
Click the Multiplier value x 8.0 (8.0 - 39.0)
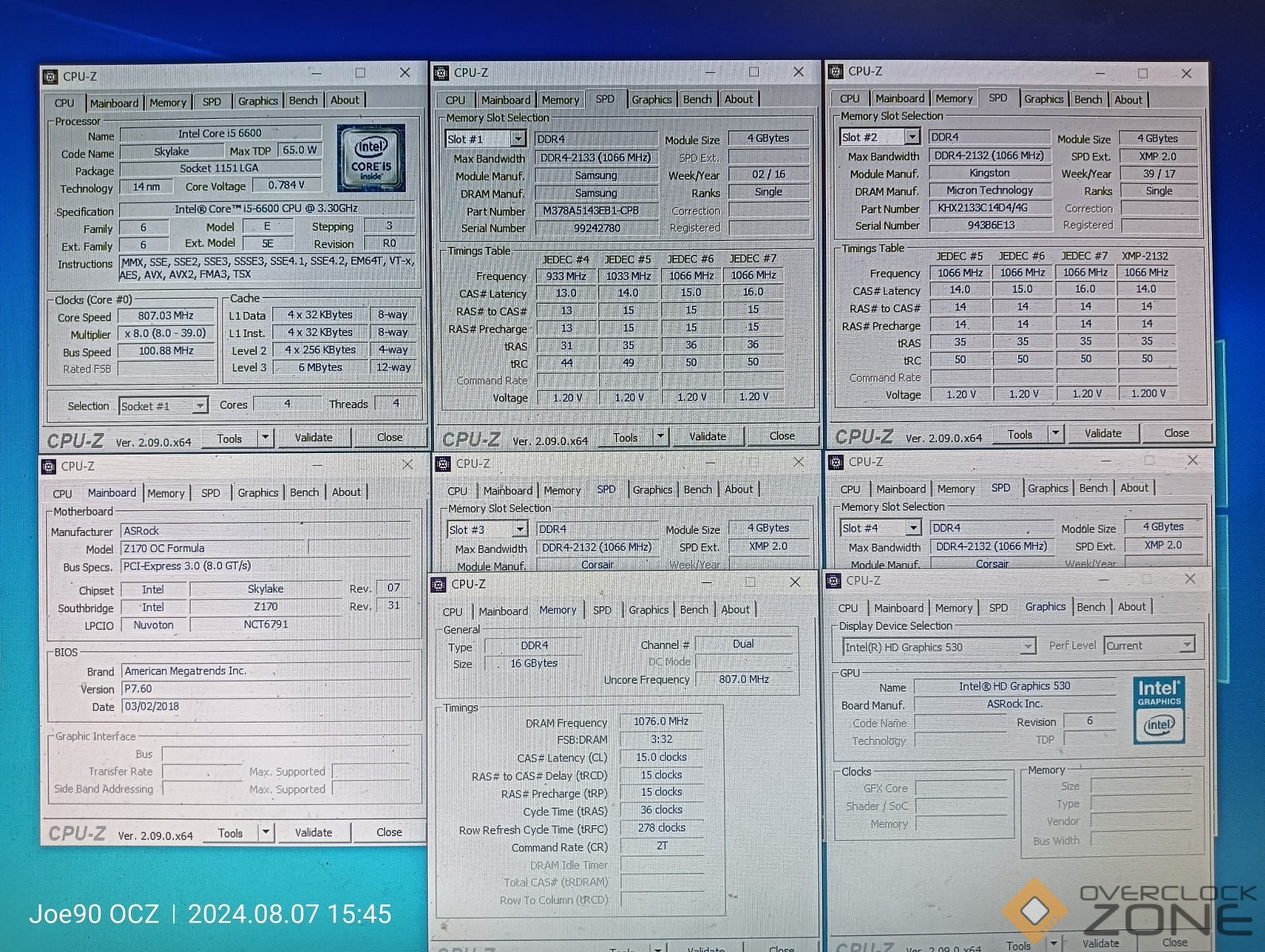[166, 333]
